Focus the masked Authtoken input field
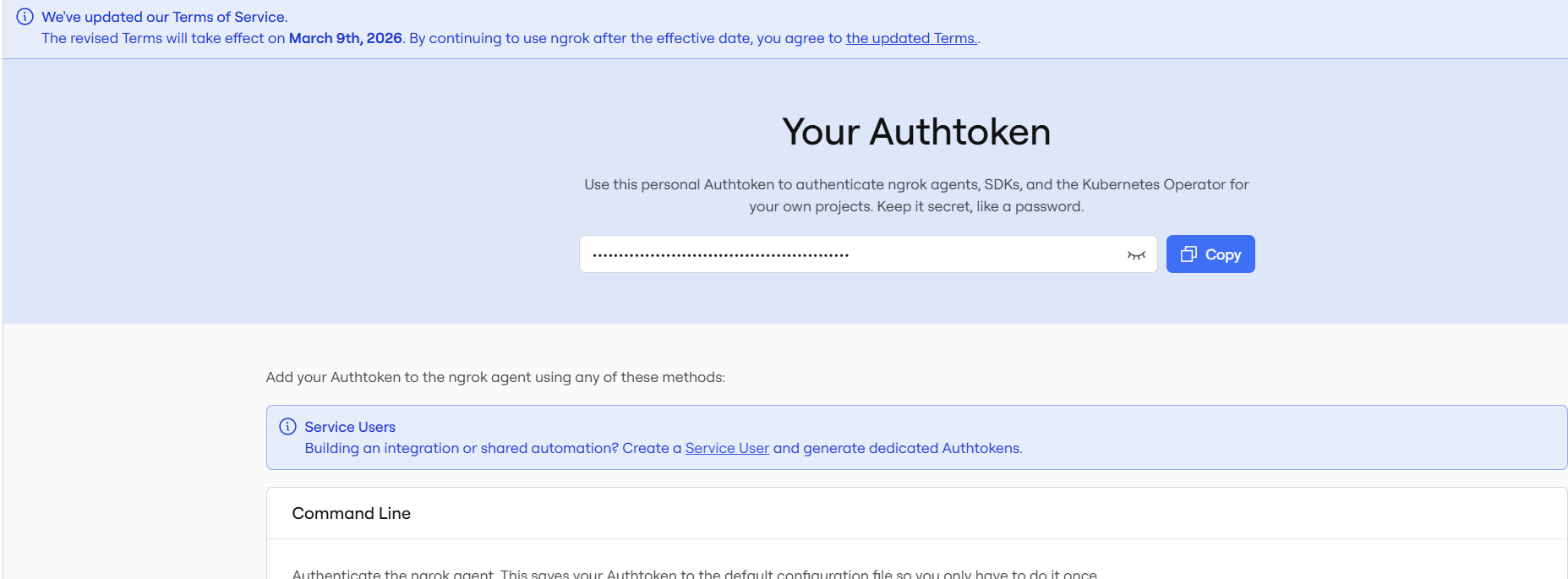The width and height of the screenshot is (1568, 579). [x=868, y=254]
